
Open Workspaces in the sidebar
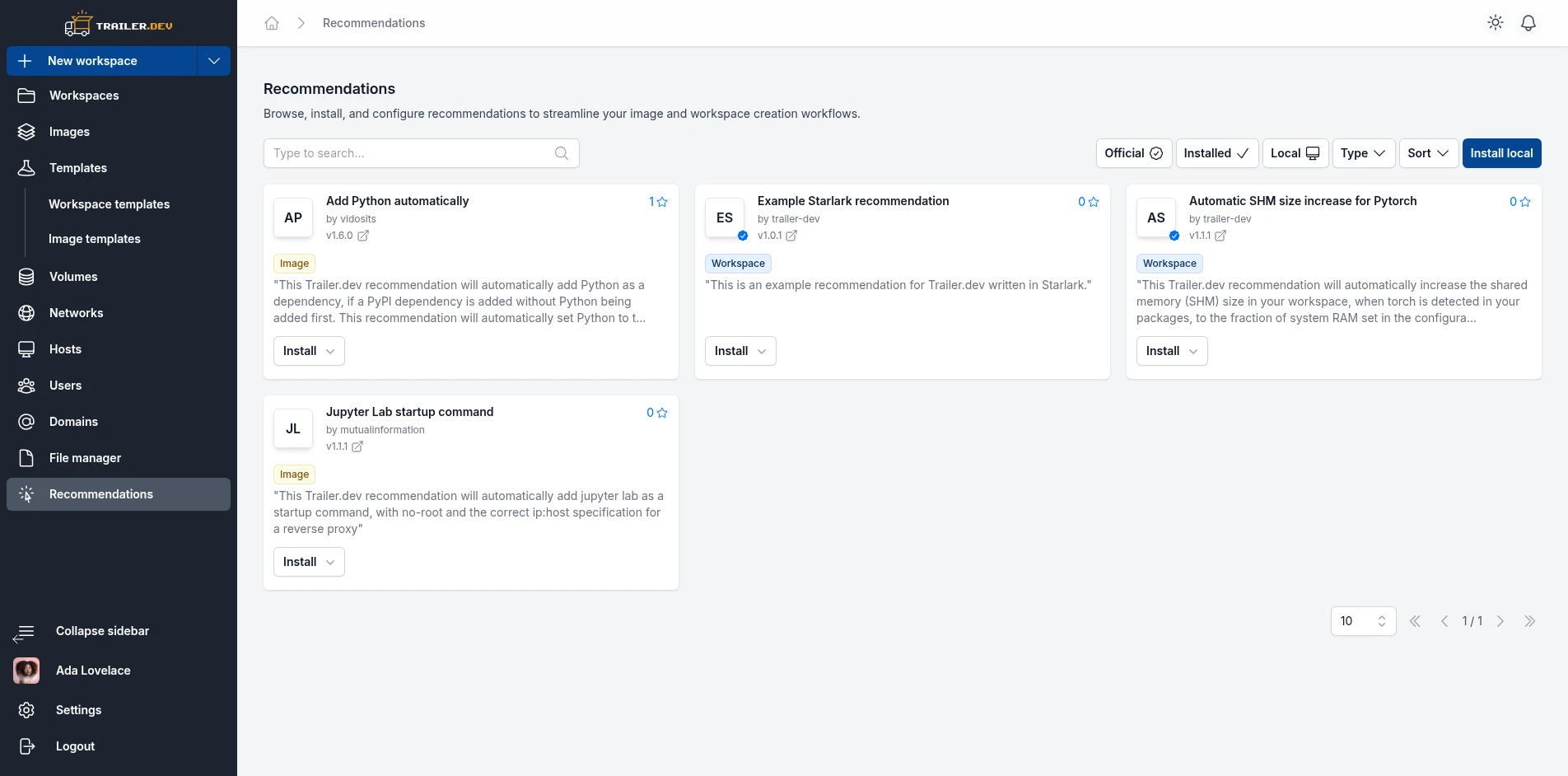coord(119,96)
